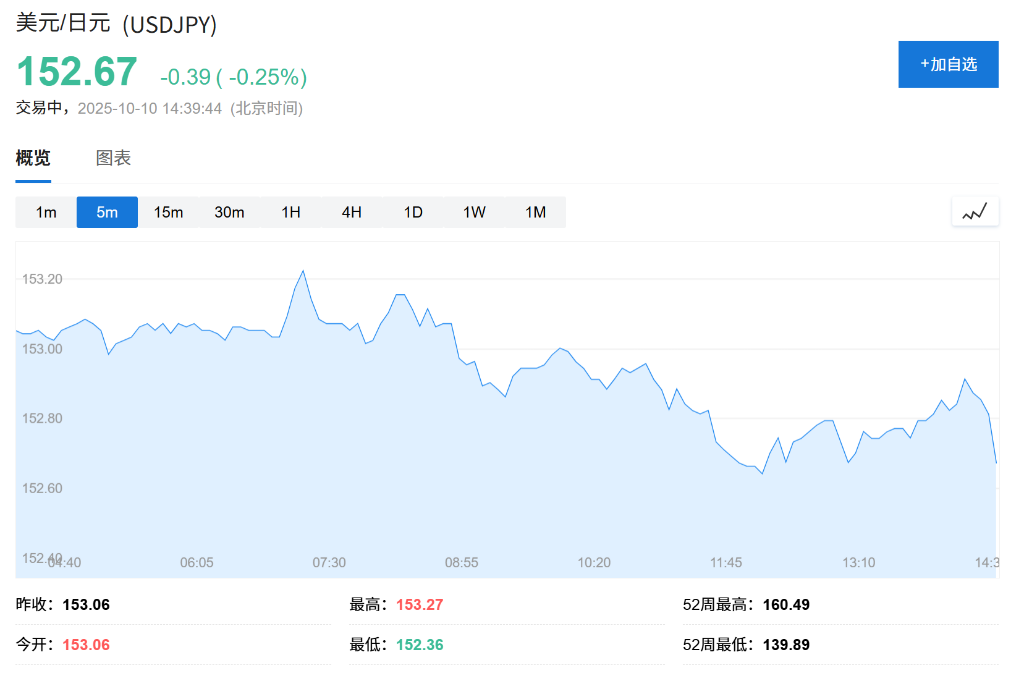Set the chart to 1H timeframe

291,212
